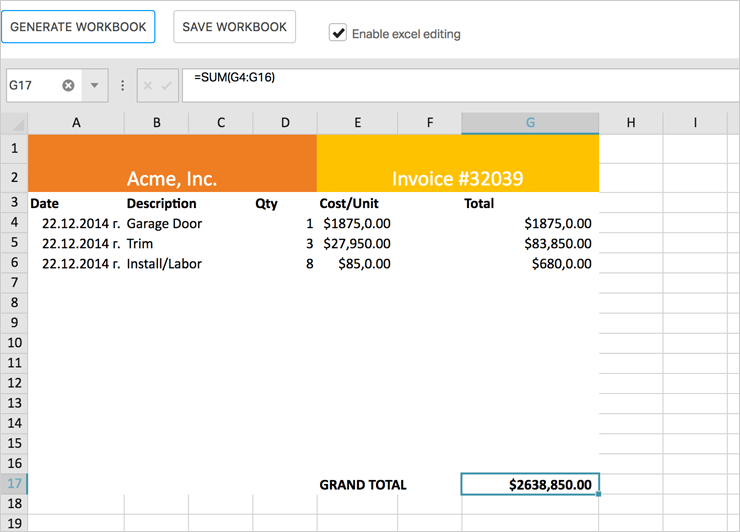
Task: Select row 3 header
Action: point(14,203)
